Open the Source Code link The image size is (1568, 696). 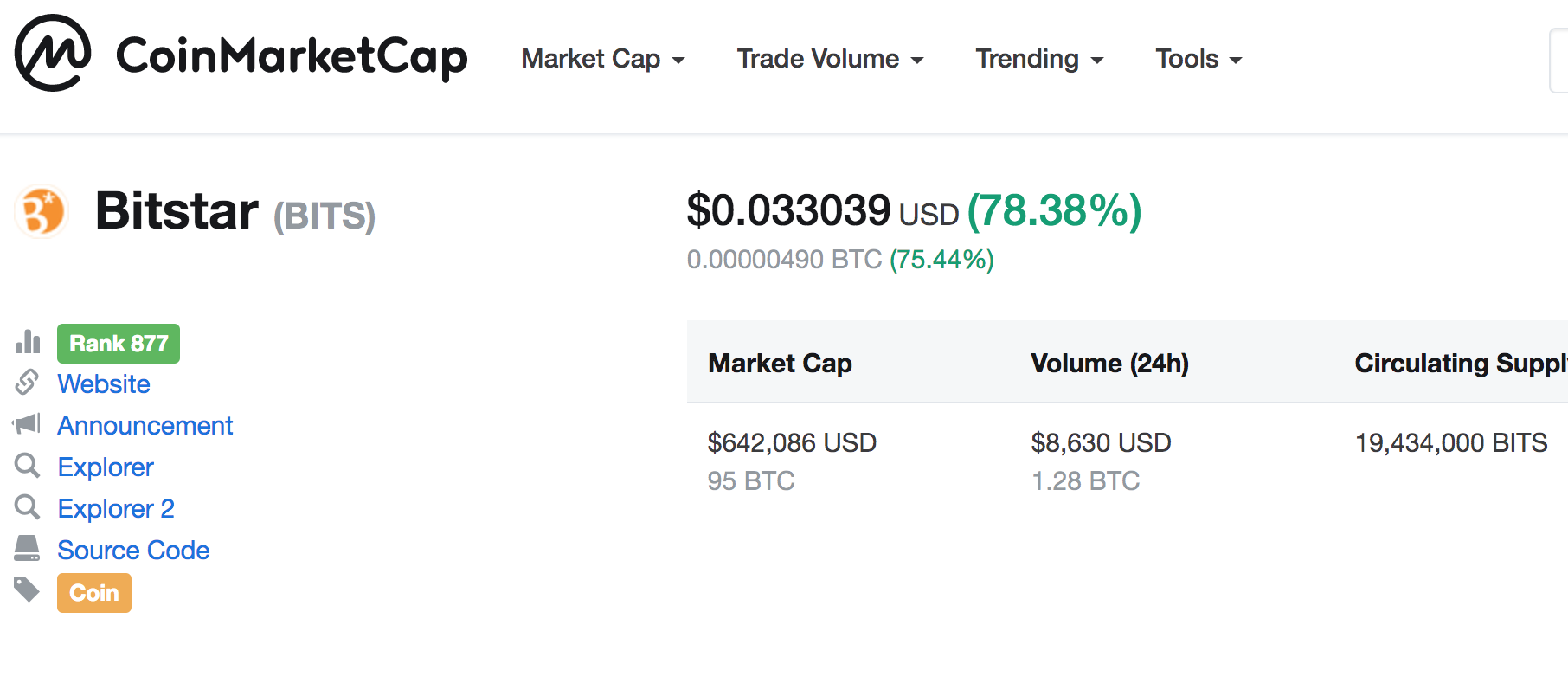[133, 550]
